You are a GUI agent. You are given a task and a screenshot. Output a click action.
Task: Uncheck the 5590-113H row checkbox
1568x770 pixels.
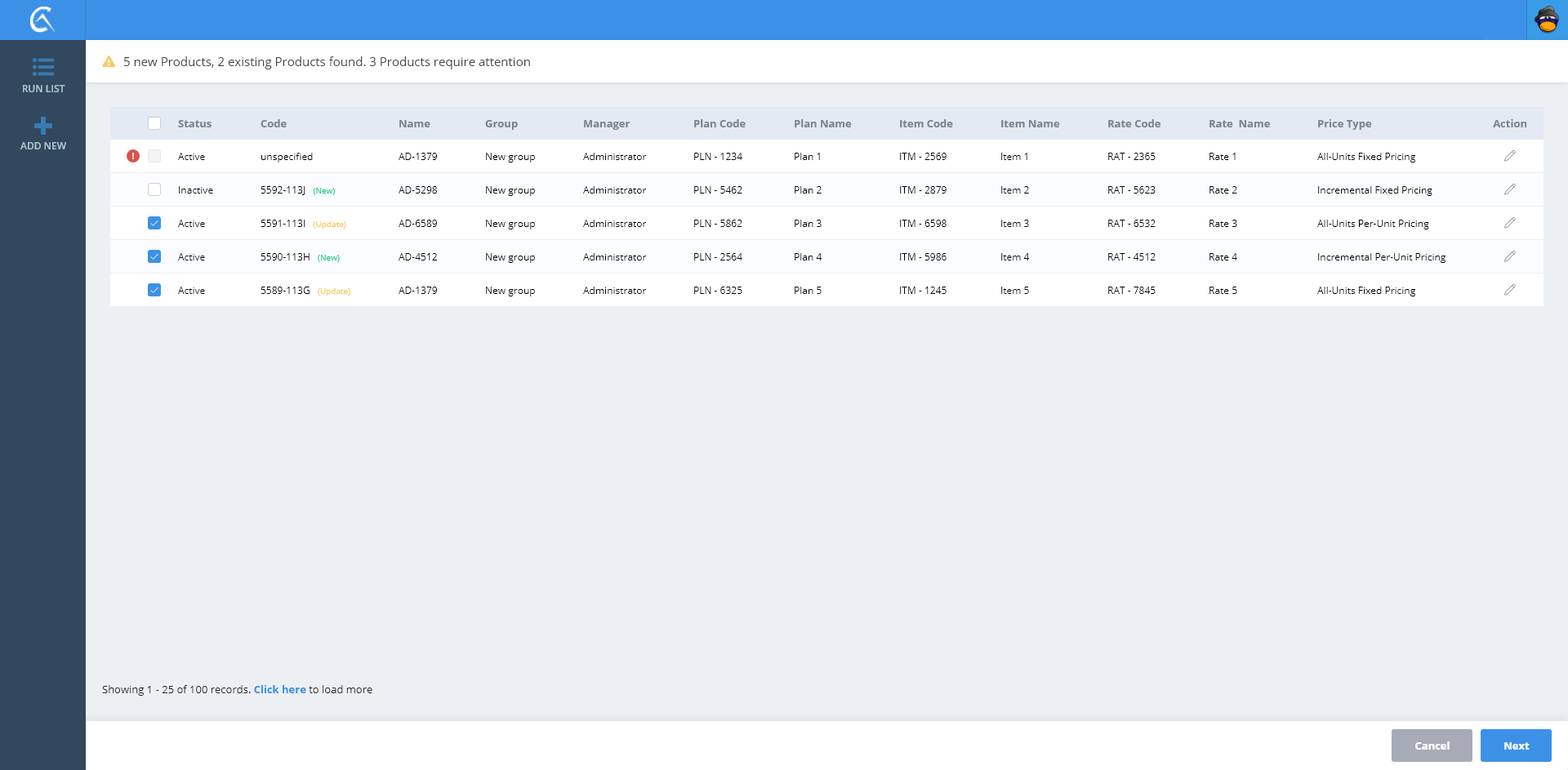coord(154,256)
